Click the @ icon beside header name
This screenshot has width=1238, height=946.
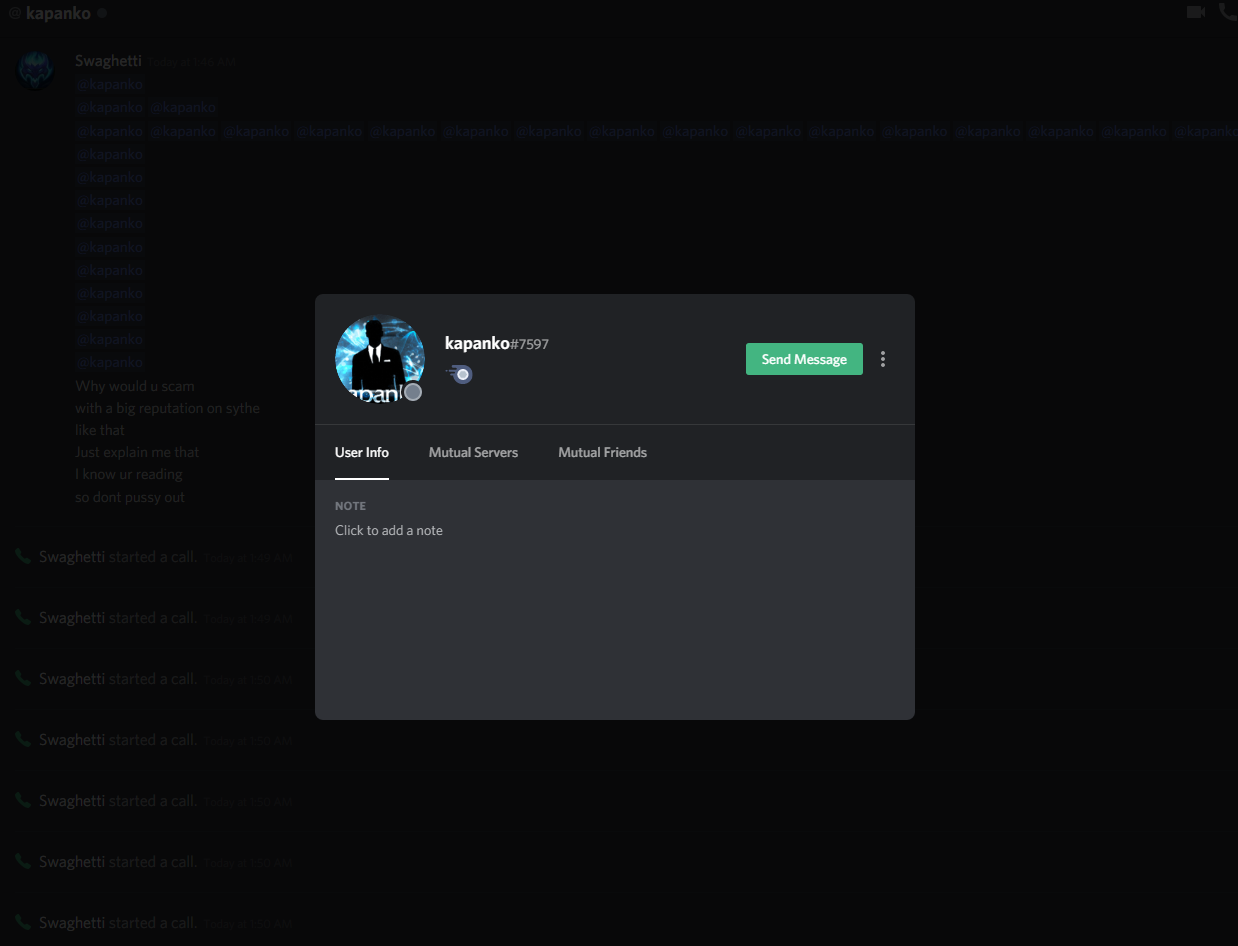[14, 13]
